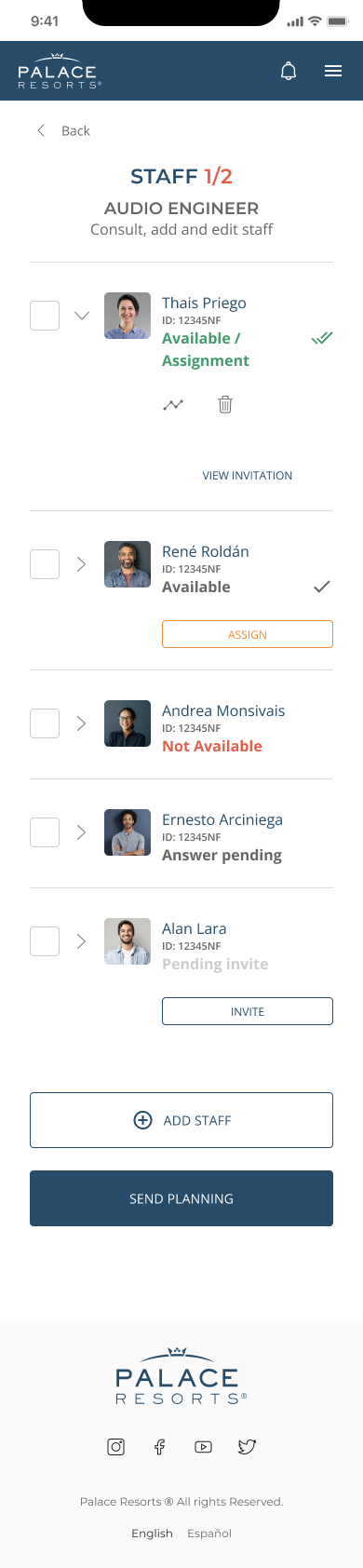Collapse the Thais Priego row chevron

(82, 316)
